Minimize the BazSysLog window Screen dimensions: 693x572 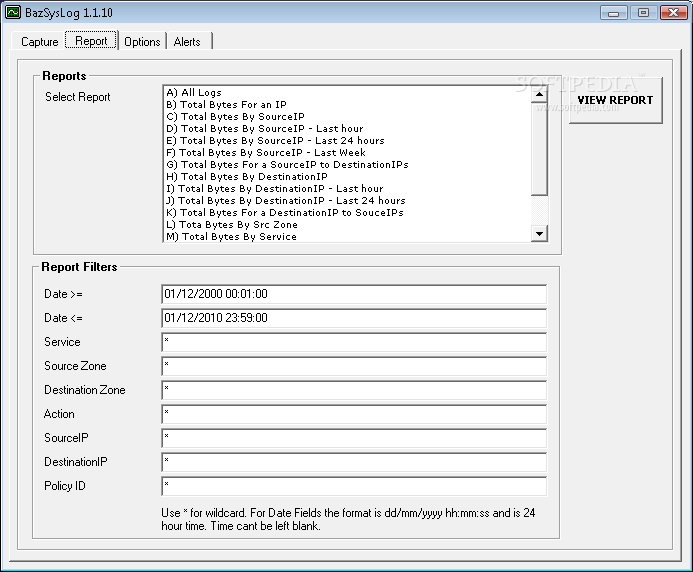(613, 13)
